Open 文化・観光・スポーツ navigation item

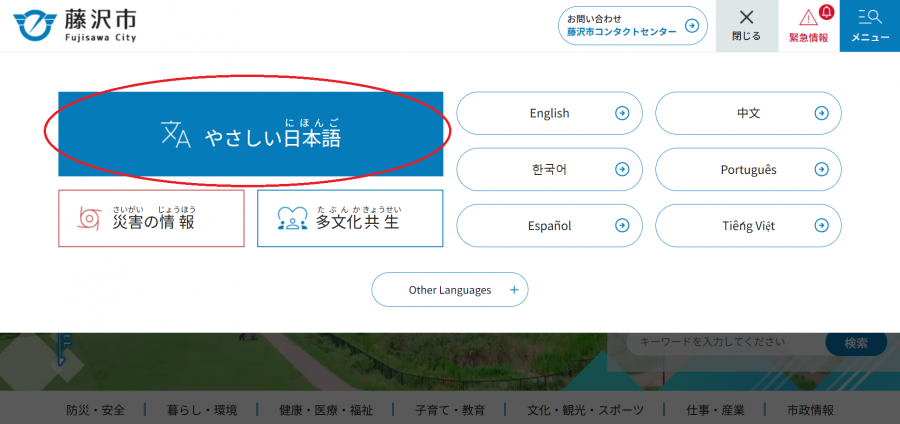click(585, 410)
